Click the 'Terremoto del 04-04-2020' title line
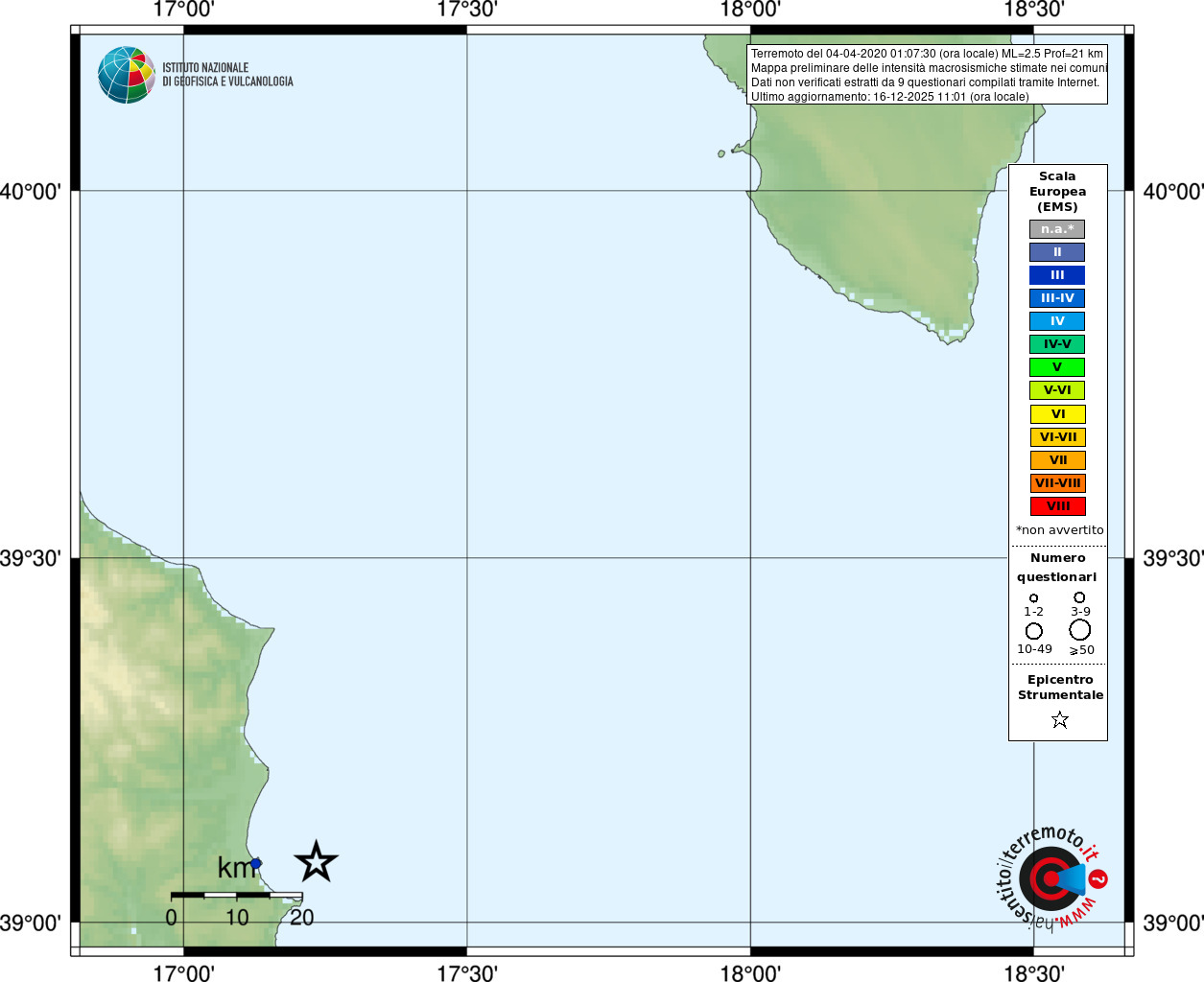 [x=927, y=54]
